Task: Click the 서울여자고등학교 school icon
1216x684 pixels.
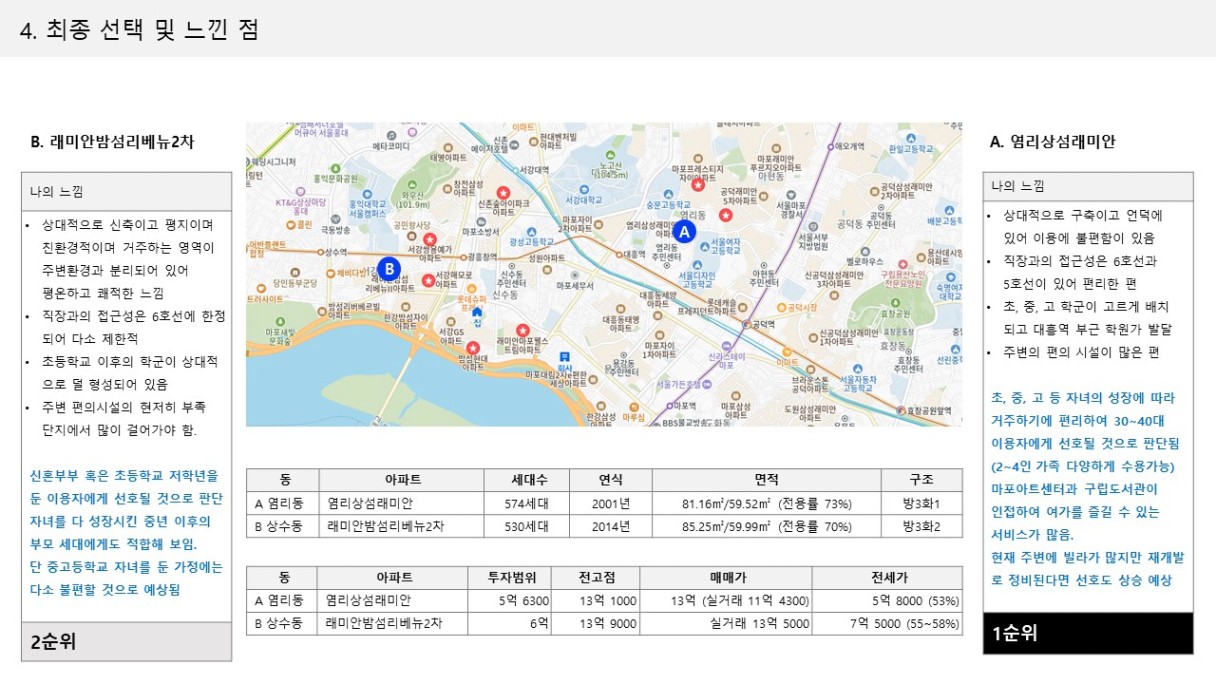Action: pyautogui.click(x=704, y=247)
